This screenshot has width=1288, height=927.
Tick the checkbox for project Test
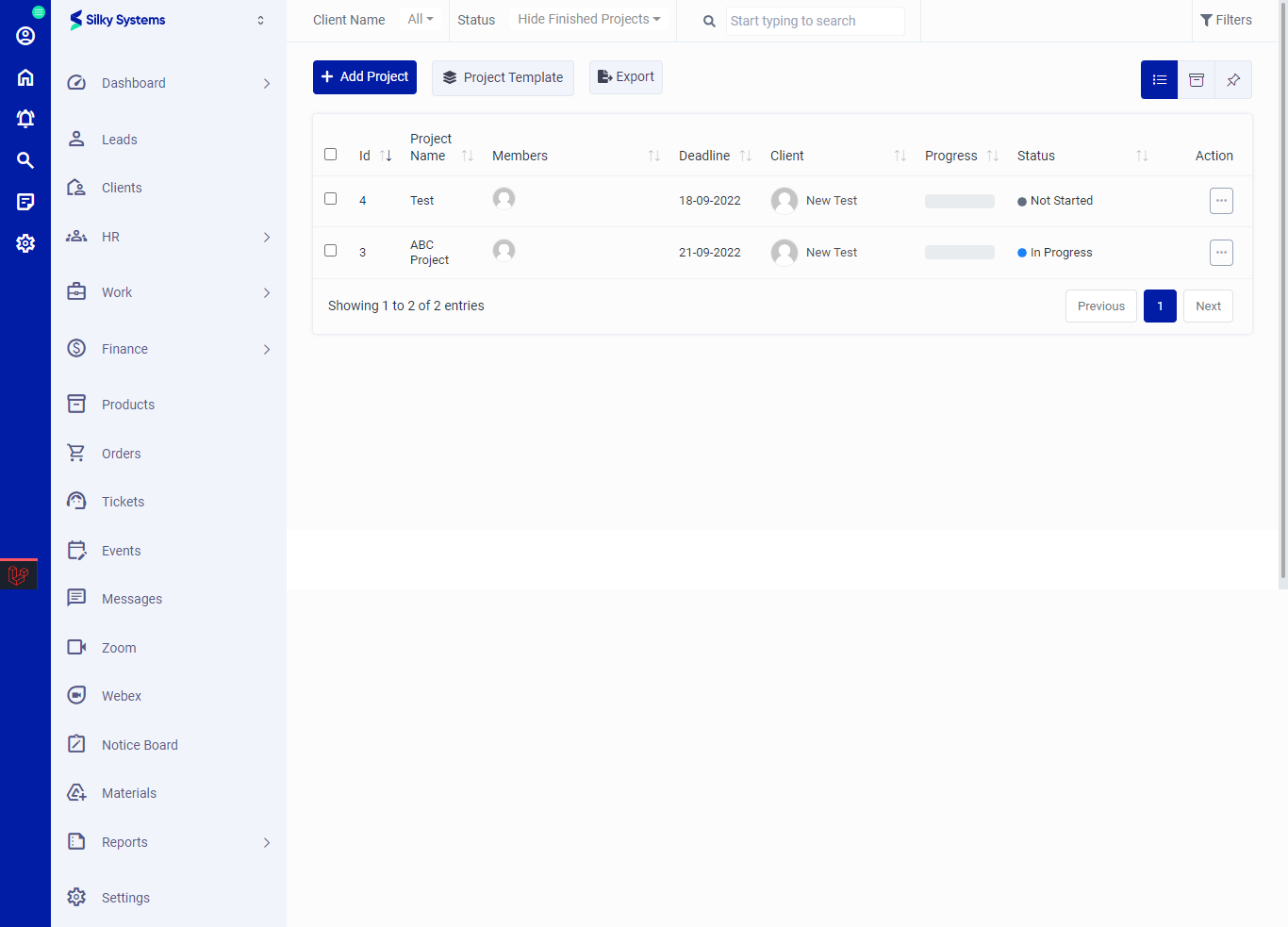pos(330,199)
